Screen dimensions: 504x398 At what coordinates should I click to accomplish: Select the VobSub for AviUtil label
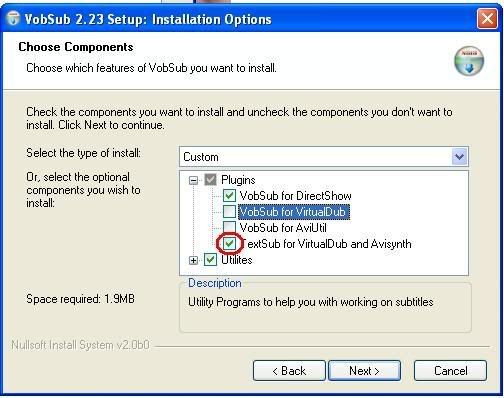(283, 228)
